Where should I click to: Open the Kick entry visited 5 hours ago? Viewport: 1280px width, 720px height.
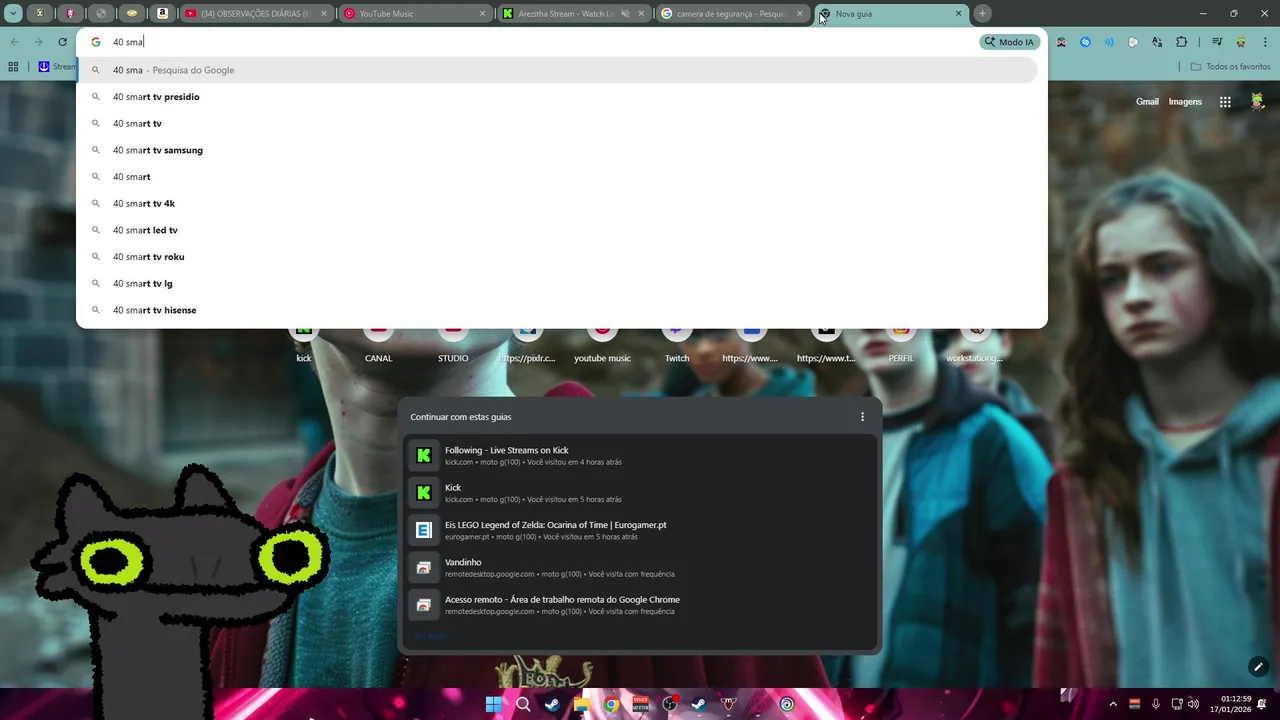(640, 493)
